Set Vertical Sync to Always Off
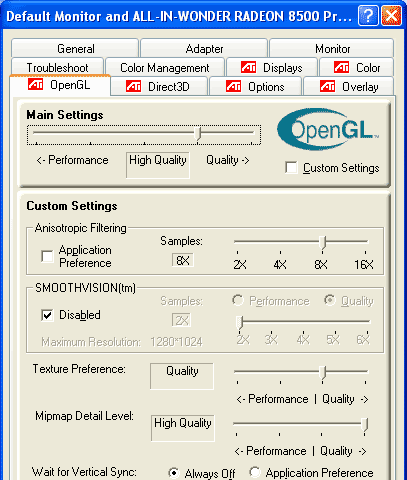 [174, 473]
